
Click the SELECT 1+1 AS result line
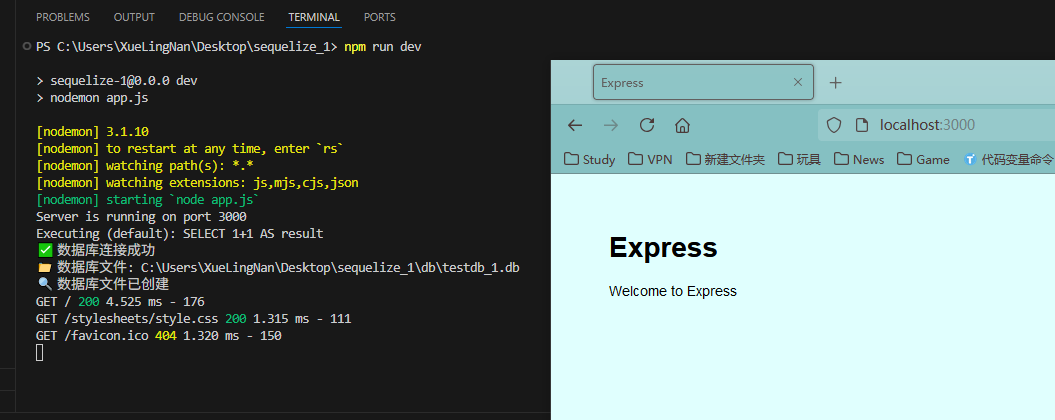tap(180, 234)
